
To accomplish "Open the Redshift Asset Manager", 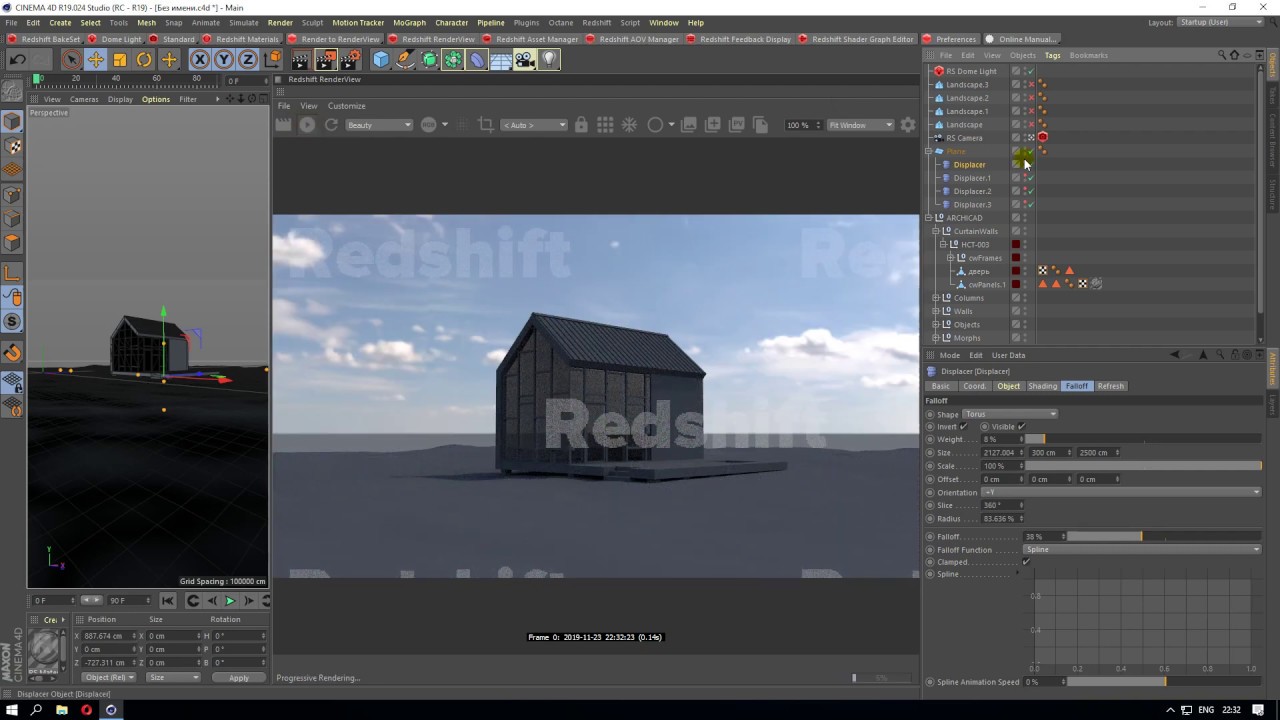I will pyautogui.click(x=530, y=39).
